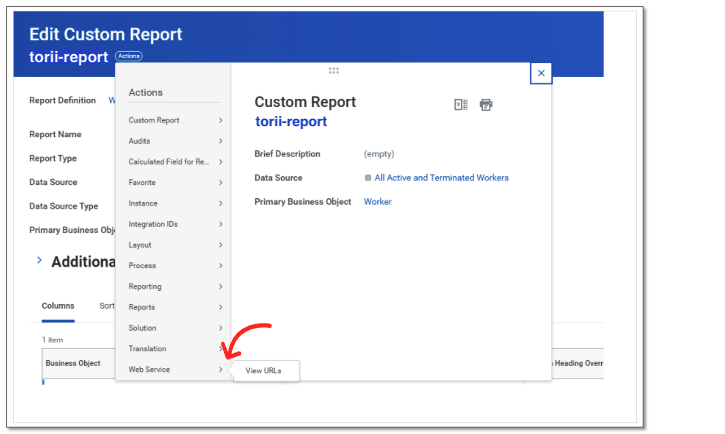Click the Actions pill next to torii-report
The image size is (725, 434).
129,56
